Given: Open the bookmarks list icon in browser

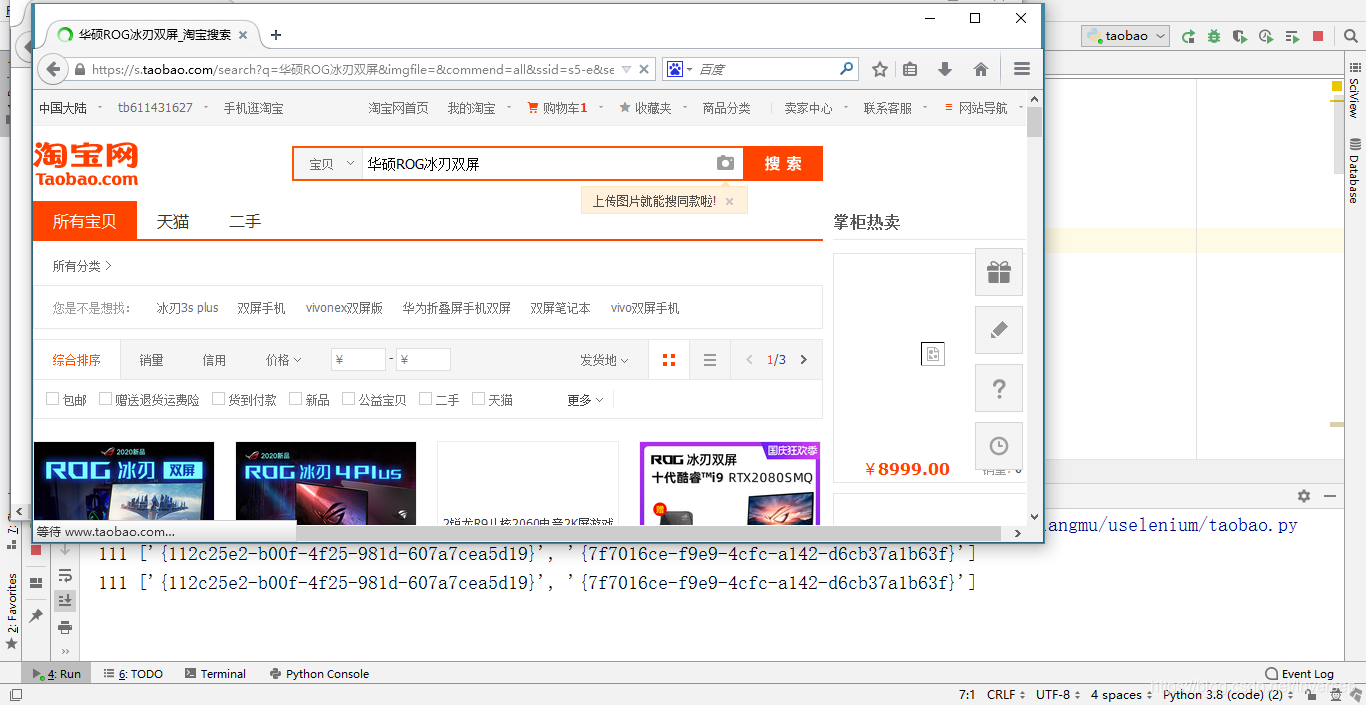Looking at the screenshot, I should tap(910, 69).
